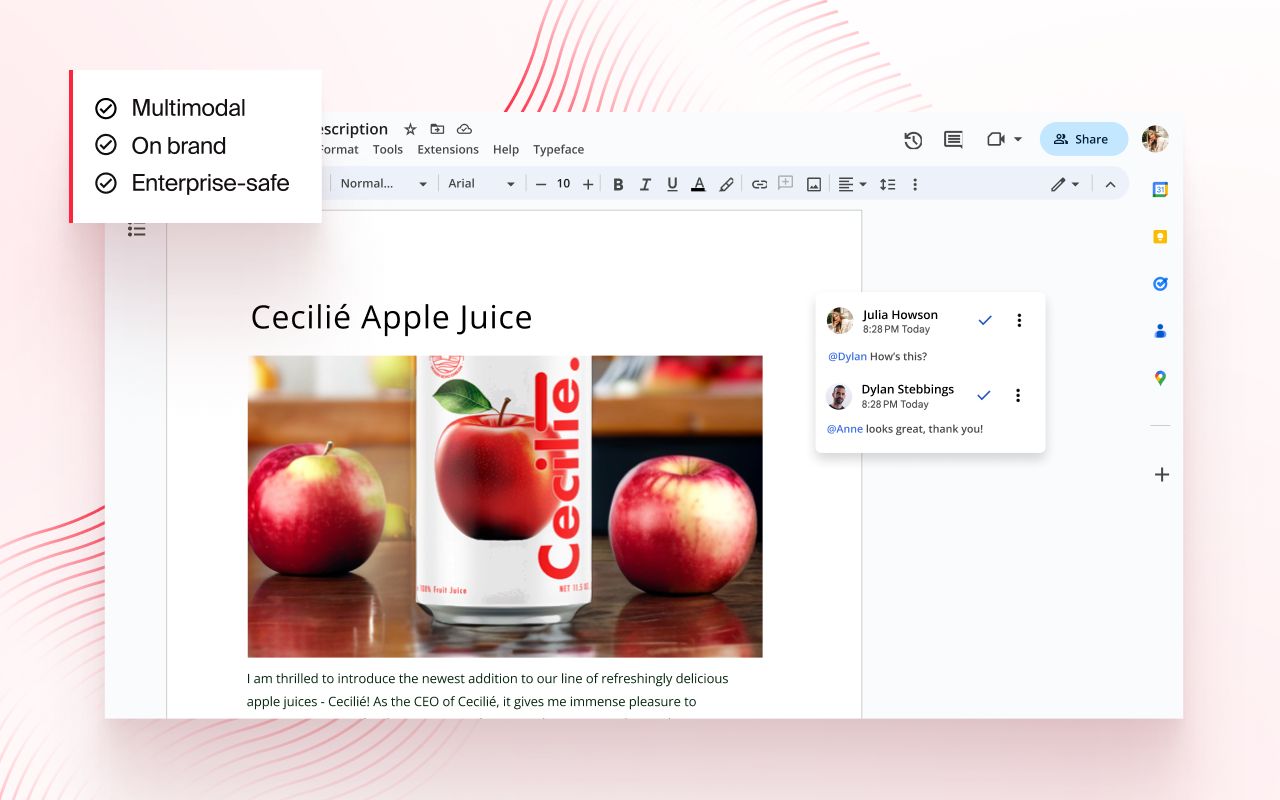Viewport: 1280px width, 800px height.
Task: Open Google Calendar in the side panel
Action: [x=1160, y=189]
